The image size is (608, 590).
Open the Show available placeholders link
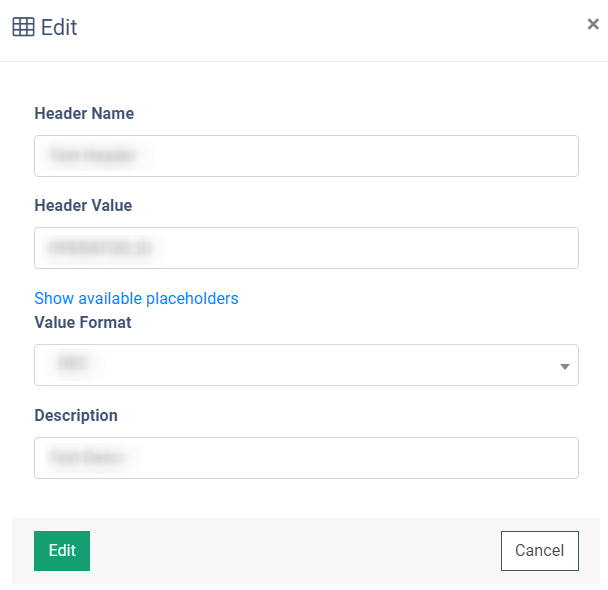(x=136, y=298)
